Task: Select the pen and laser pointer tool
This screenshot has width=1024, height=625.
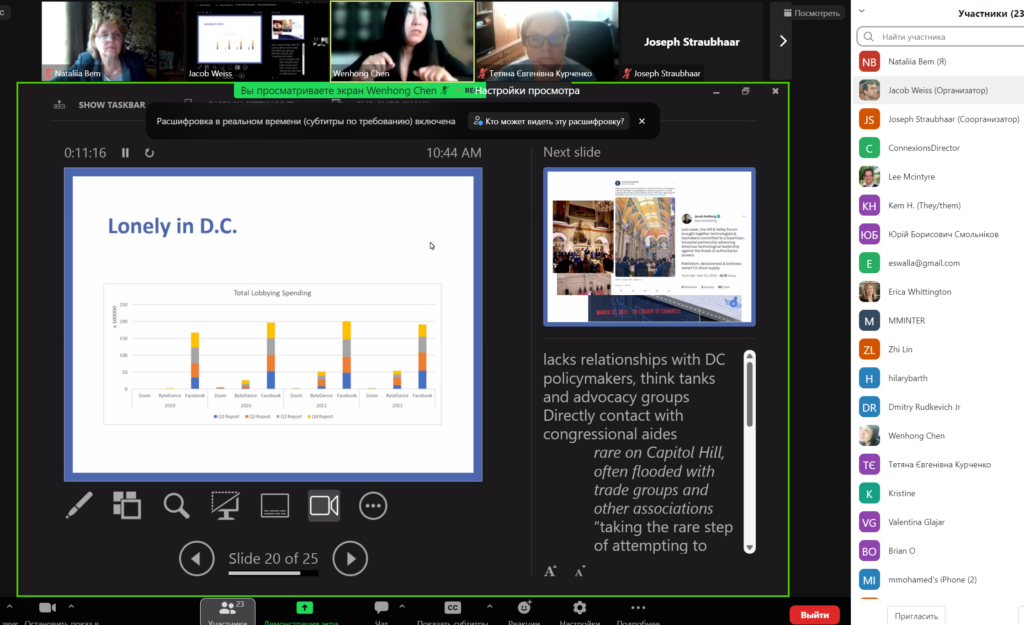Action: click(x=79, y=506)
